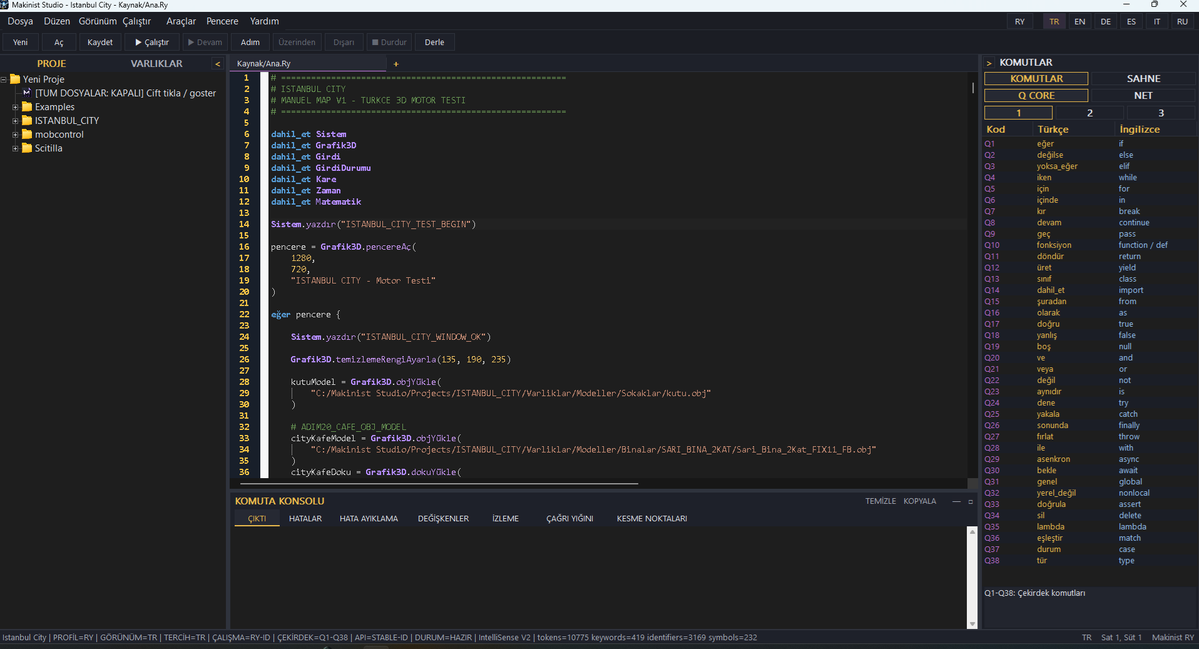The image size is (1199, 649).
Task: Switch to the HATALAR console tab
Action: [x=305, y=518]
